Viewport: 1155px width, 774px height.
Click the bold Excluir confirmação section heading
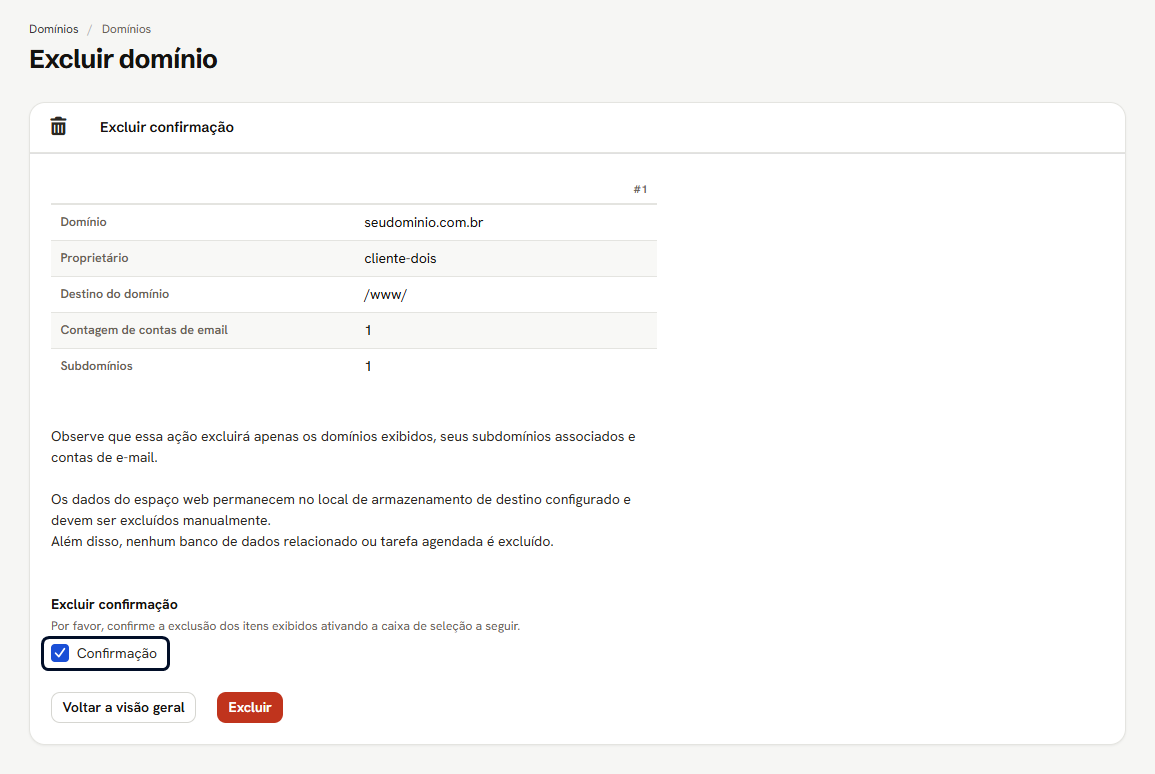(114, 605)
